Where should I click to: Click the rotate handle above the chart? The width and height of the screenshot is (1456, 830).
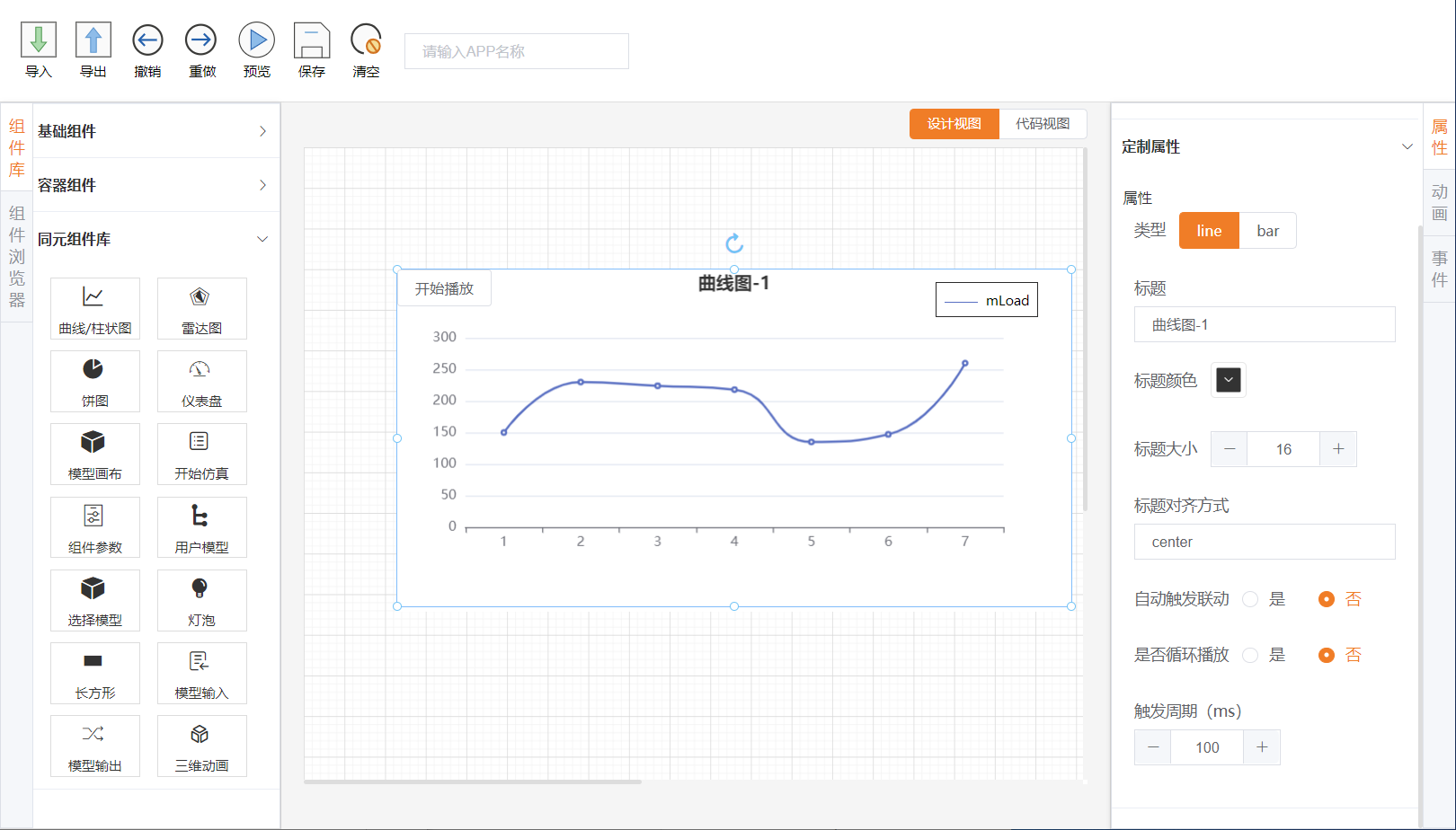[x=734, y=243]
